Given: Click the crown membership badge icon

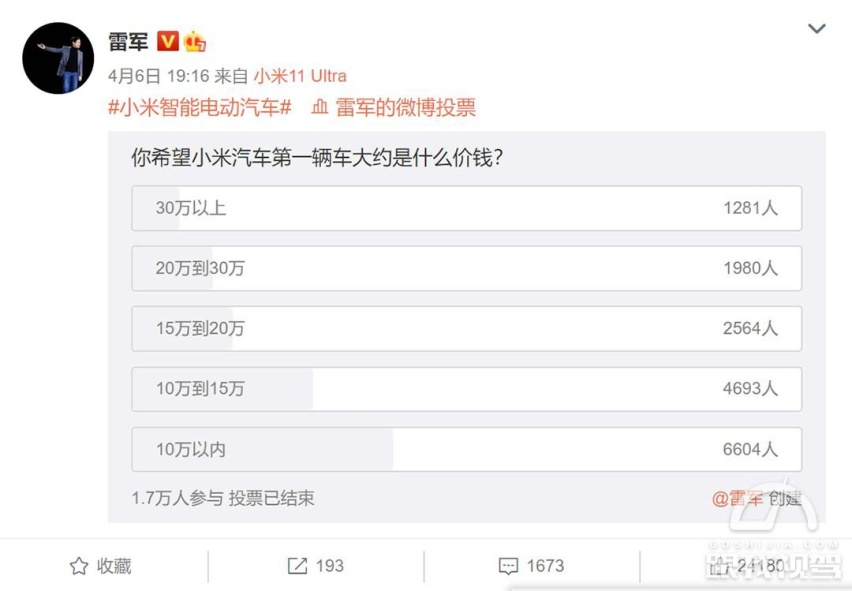Looking at the screenshot, I should (195, 41).
